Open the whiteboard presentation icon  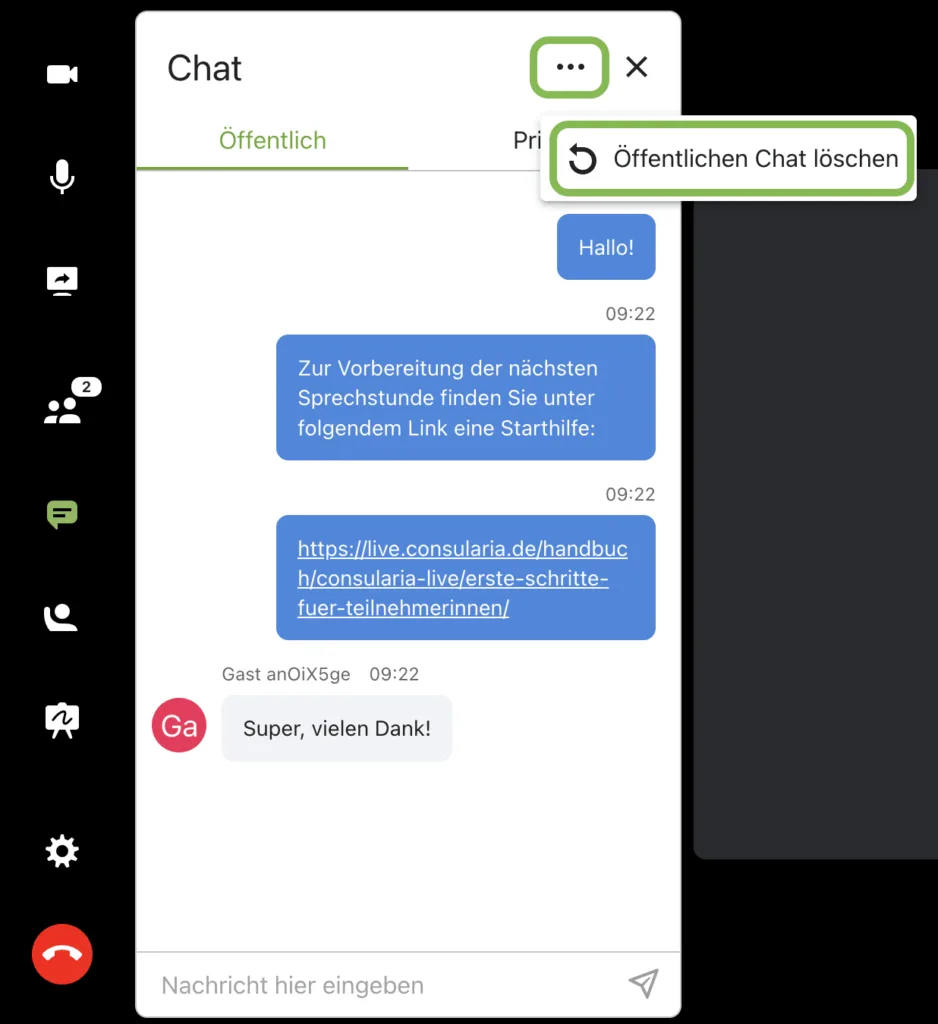pos(62,721)
